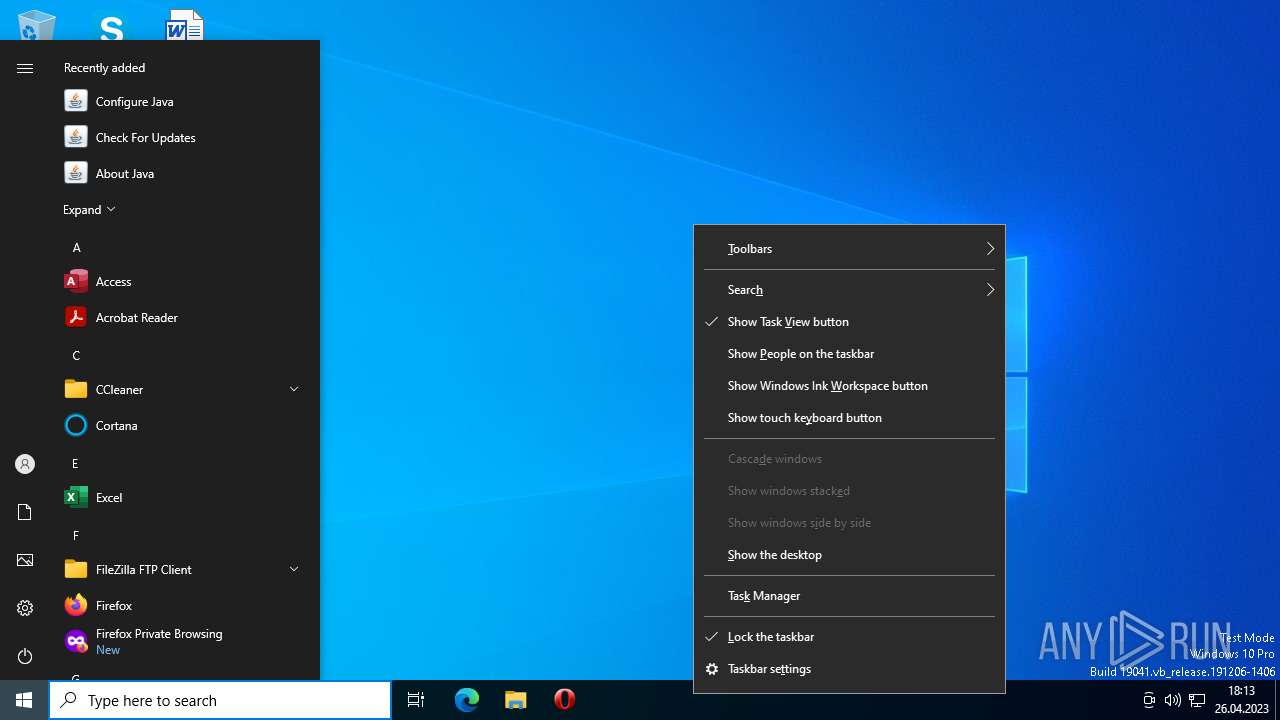
Task: Select Show the desktop menu entry
Action: [849, 555]
